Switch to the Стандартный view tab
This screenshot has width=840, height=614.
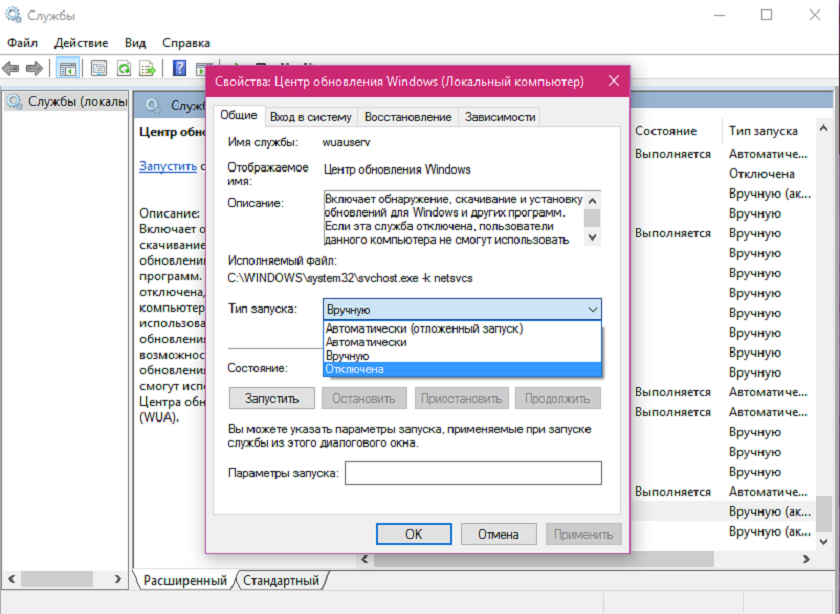click(281, 580)
